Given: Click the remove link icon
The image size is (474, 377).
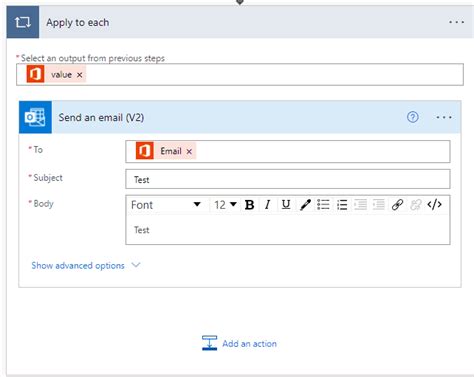Looking at the screenshot, I should (416, 205).
